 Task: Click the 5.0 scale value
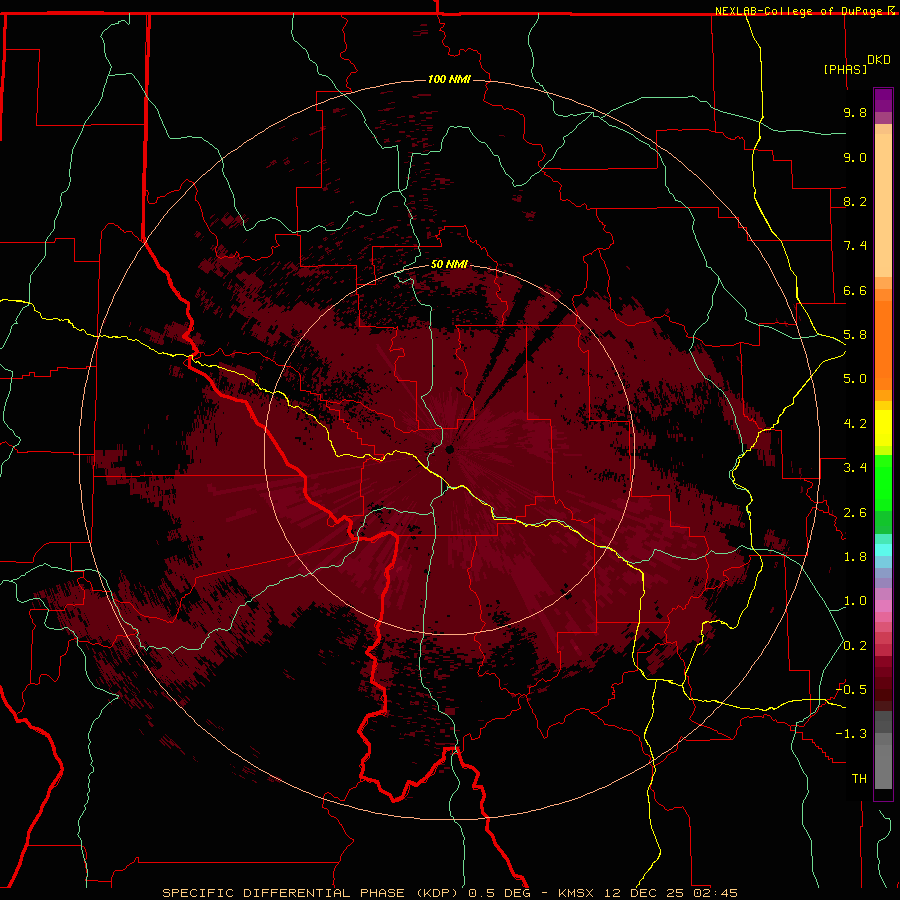coord(855,379)
